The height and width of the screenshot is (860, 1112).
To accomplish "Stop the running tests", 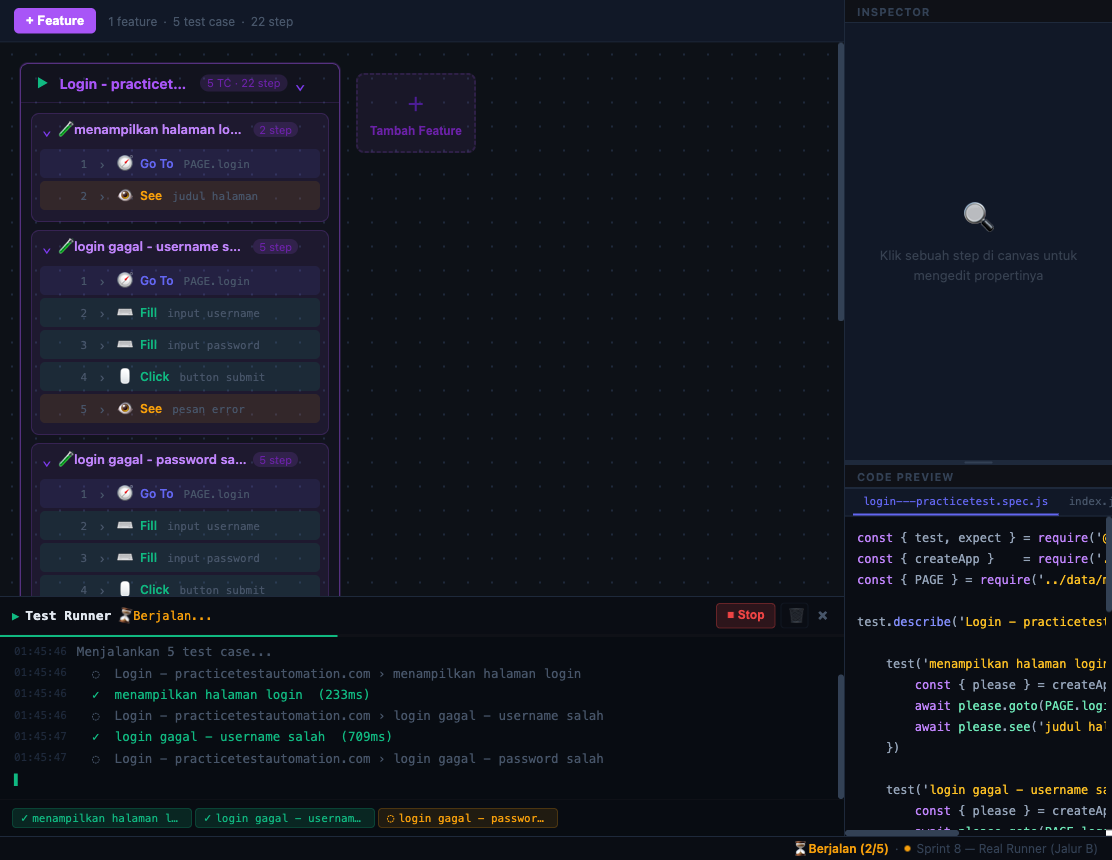I will (745, 615).
